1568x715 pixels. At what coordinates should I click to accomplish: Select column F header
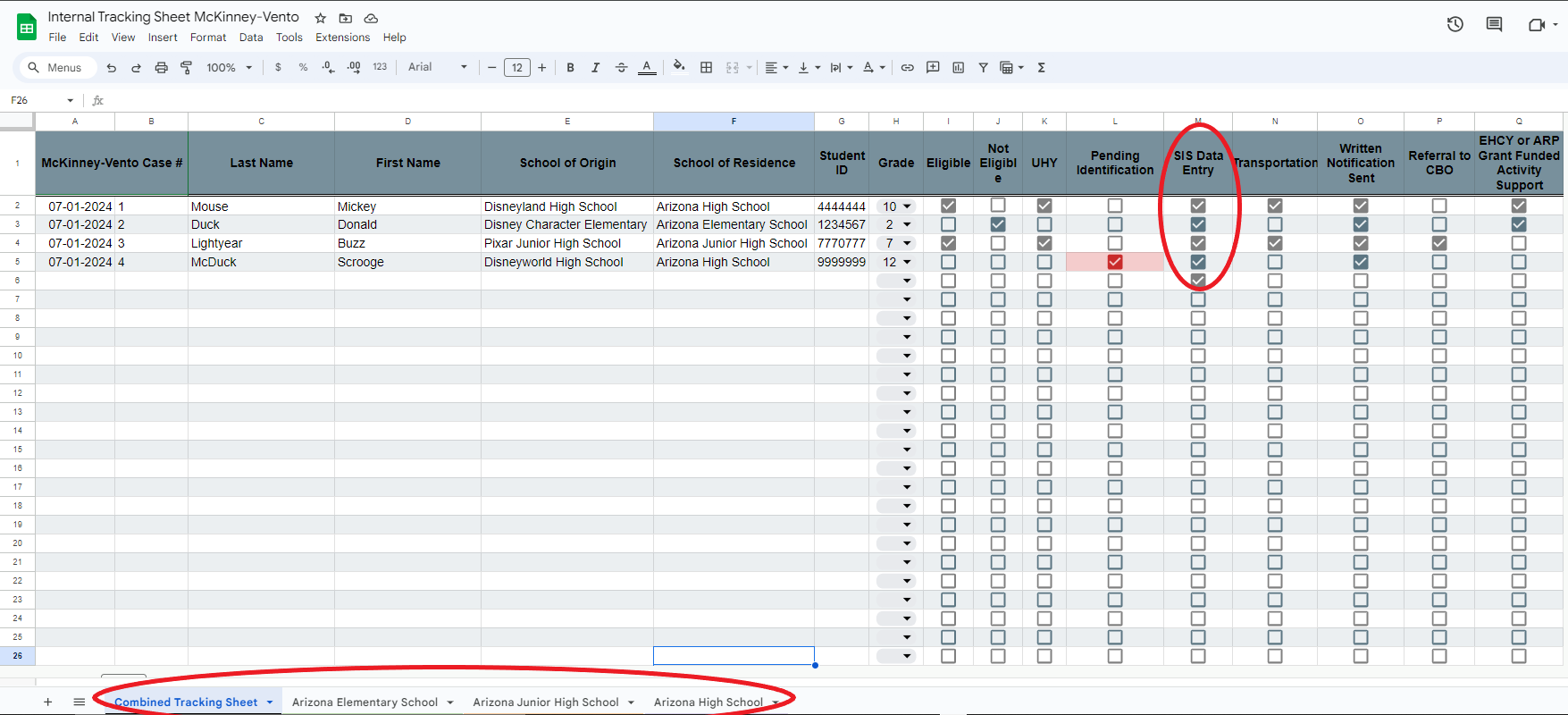click(x=734, y=122)
